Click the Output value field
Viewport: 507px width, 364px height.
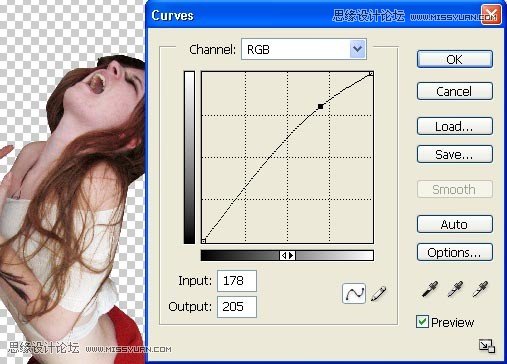[237, 307]
